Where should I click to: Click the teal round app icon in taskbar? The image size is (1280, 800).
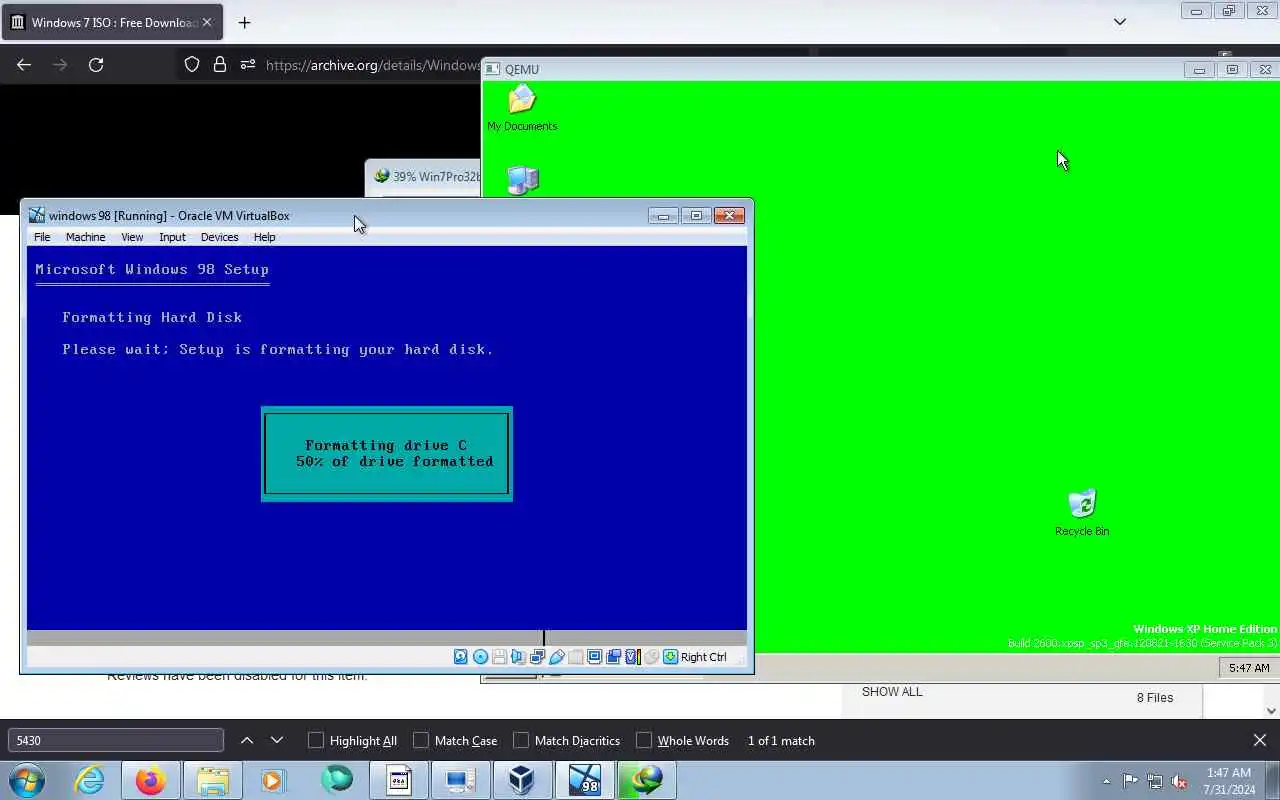pyautogui.click(x=337, y=780)
